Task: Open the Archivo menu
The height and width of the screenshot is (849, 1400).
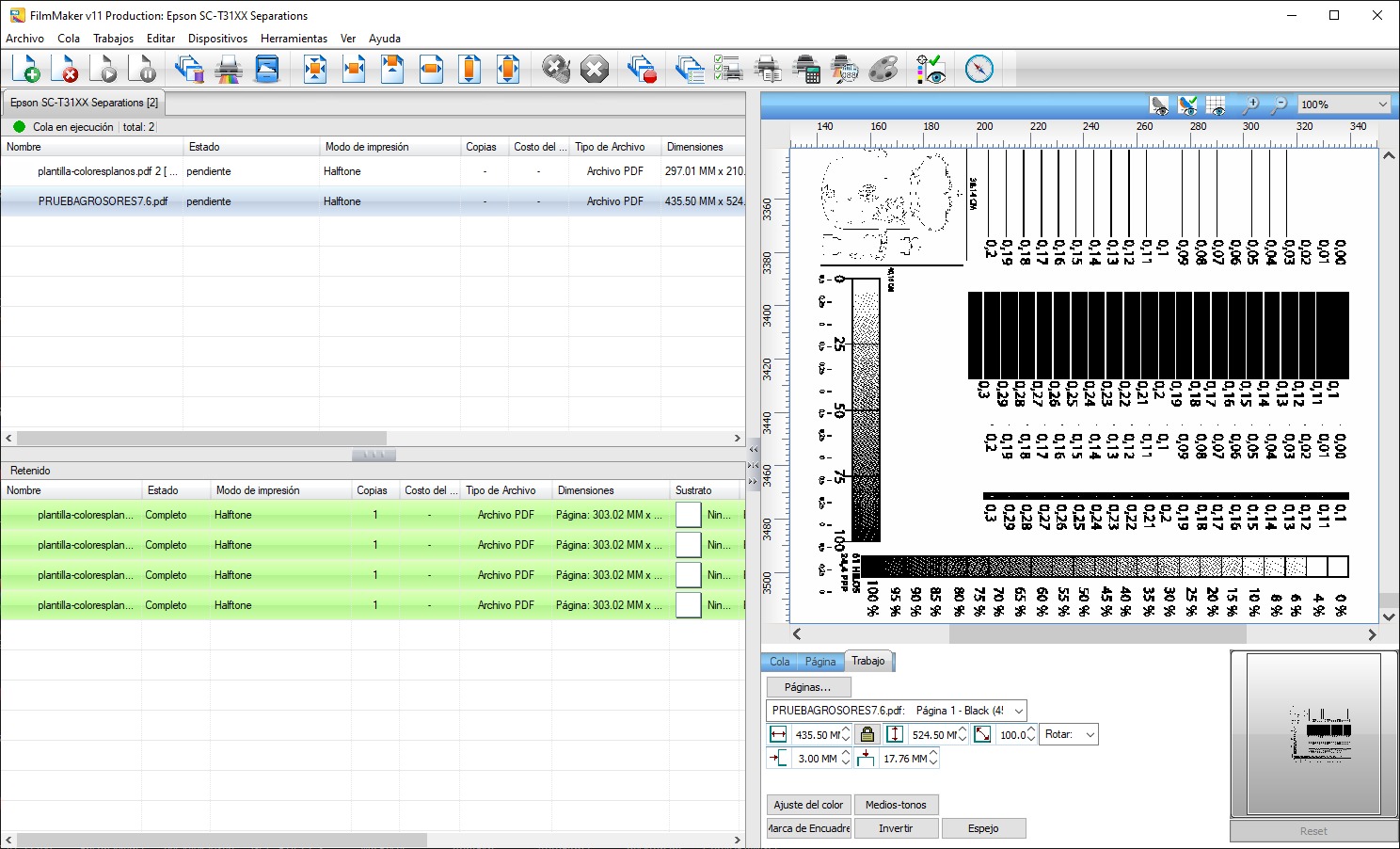Action: 24,39
